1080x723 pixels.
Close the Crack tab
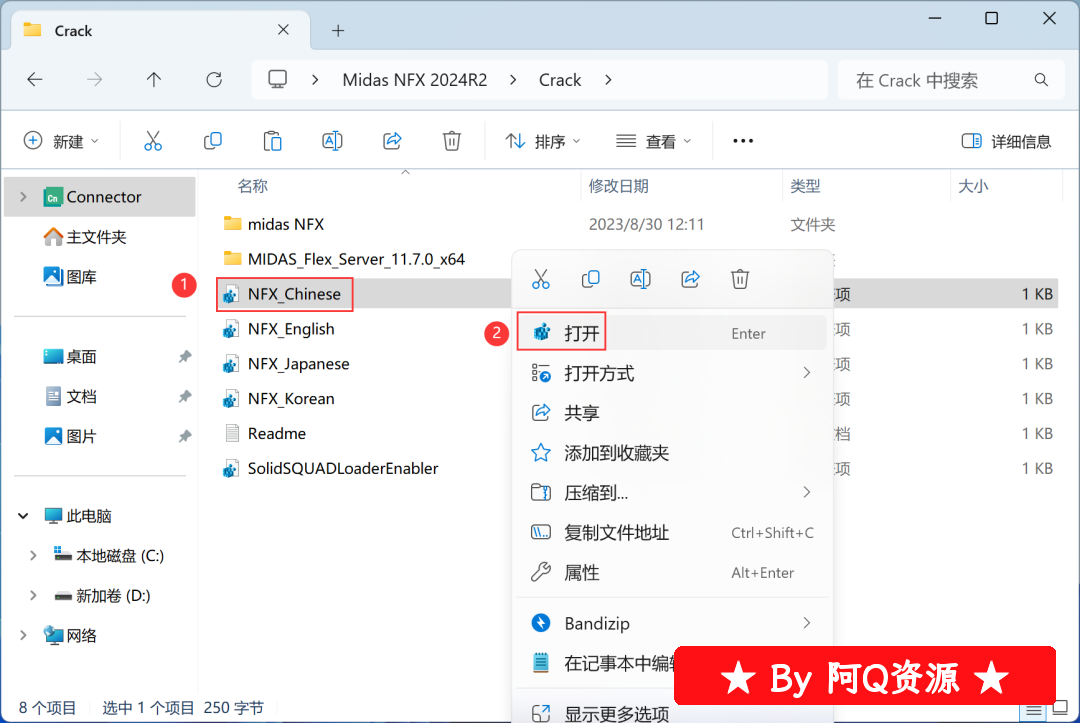283,30
